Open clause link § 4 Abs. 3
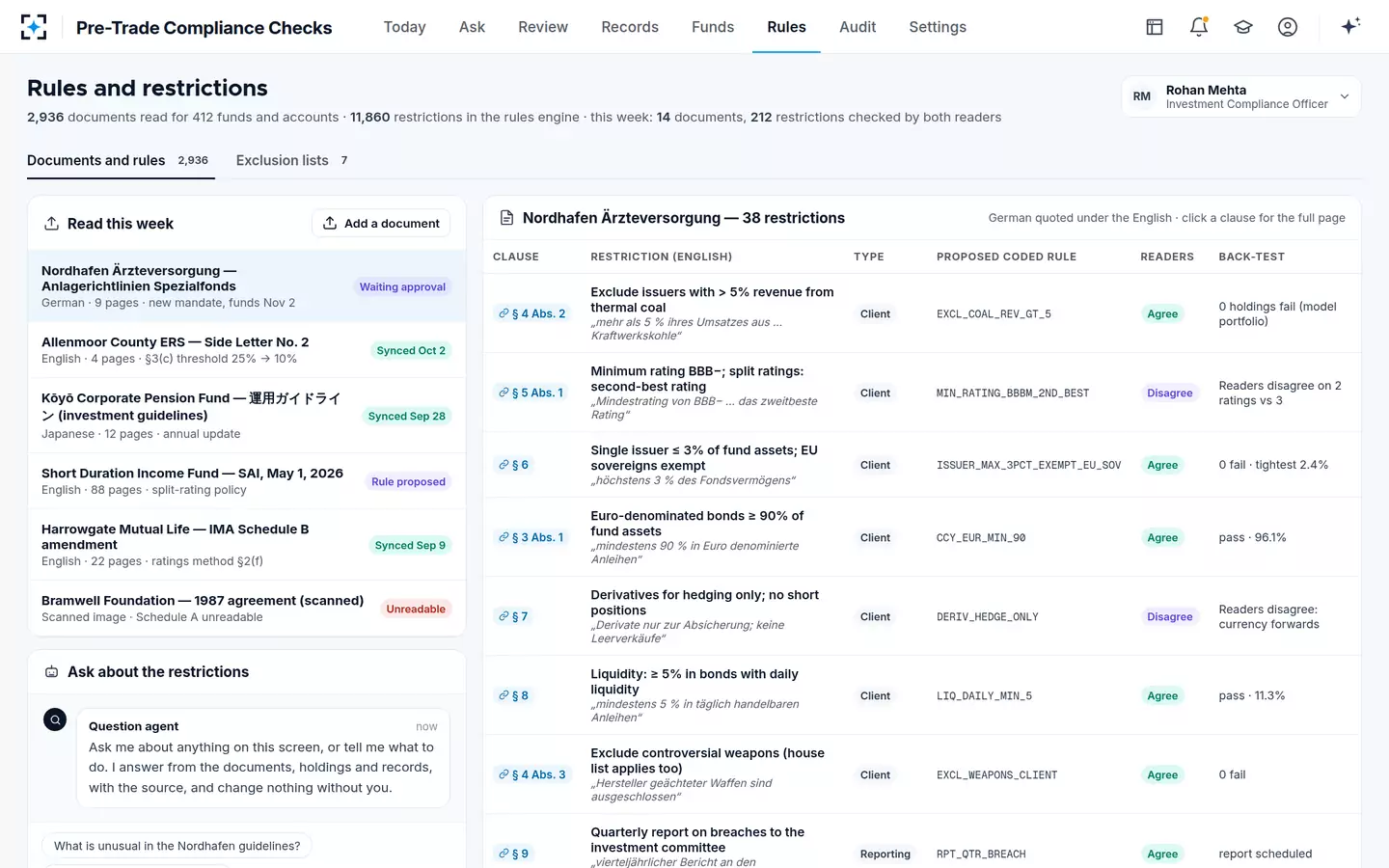The image size is (1389, 868). 532,774
